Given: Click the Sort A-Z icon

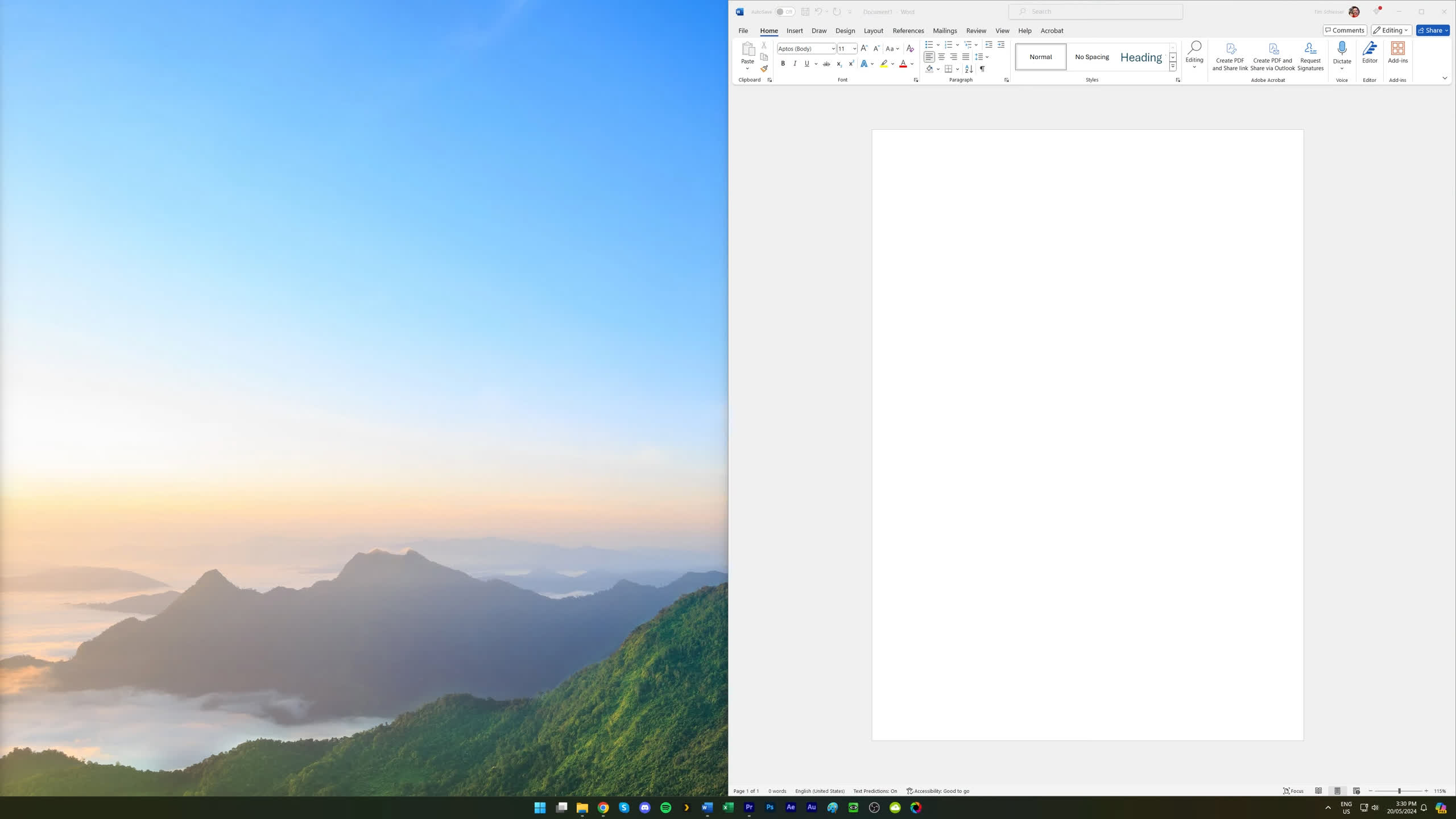Looking at the screenshot, I should tap(969, 69).
